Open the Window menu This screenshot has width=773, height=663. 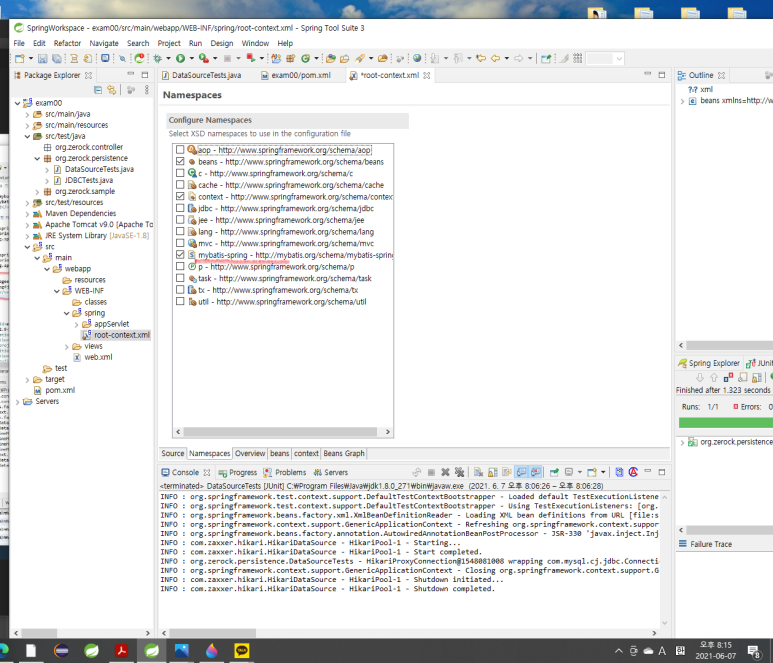255,43
